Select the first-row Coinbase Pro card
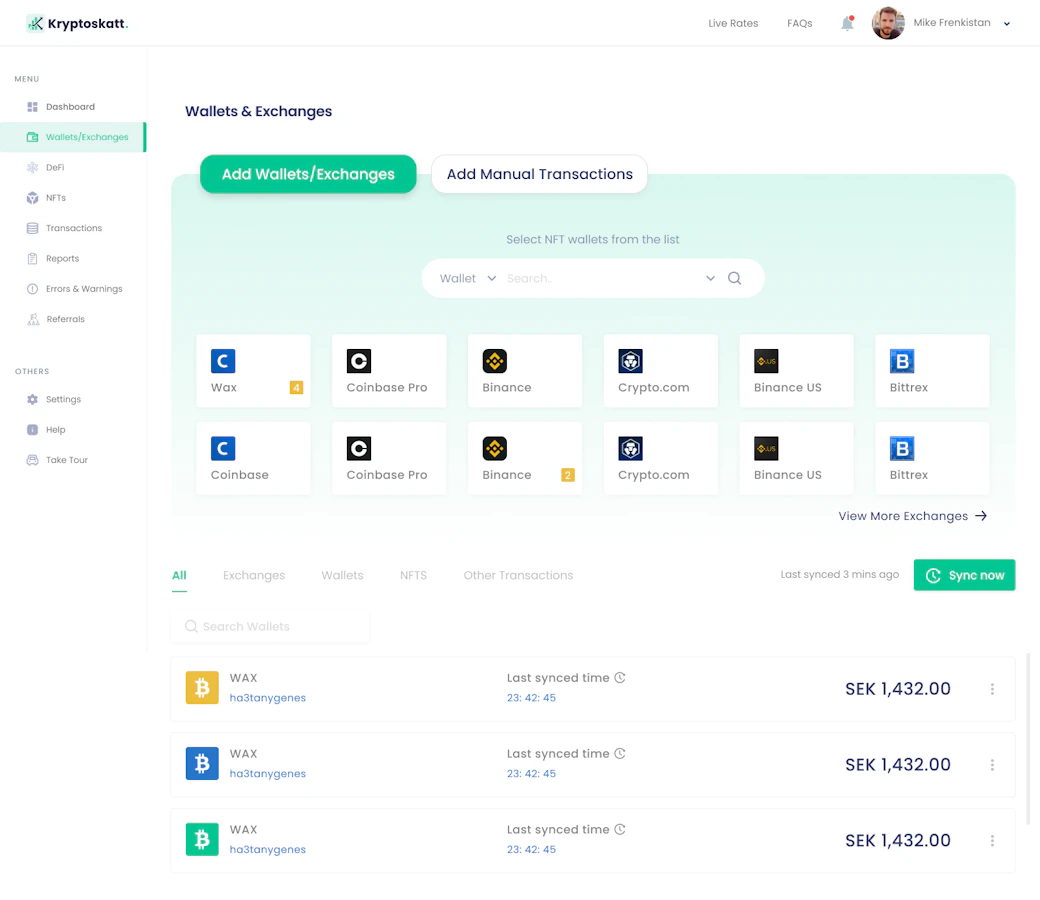 click(389, 371)
